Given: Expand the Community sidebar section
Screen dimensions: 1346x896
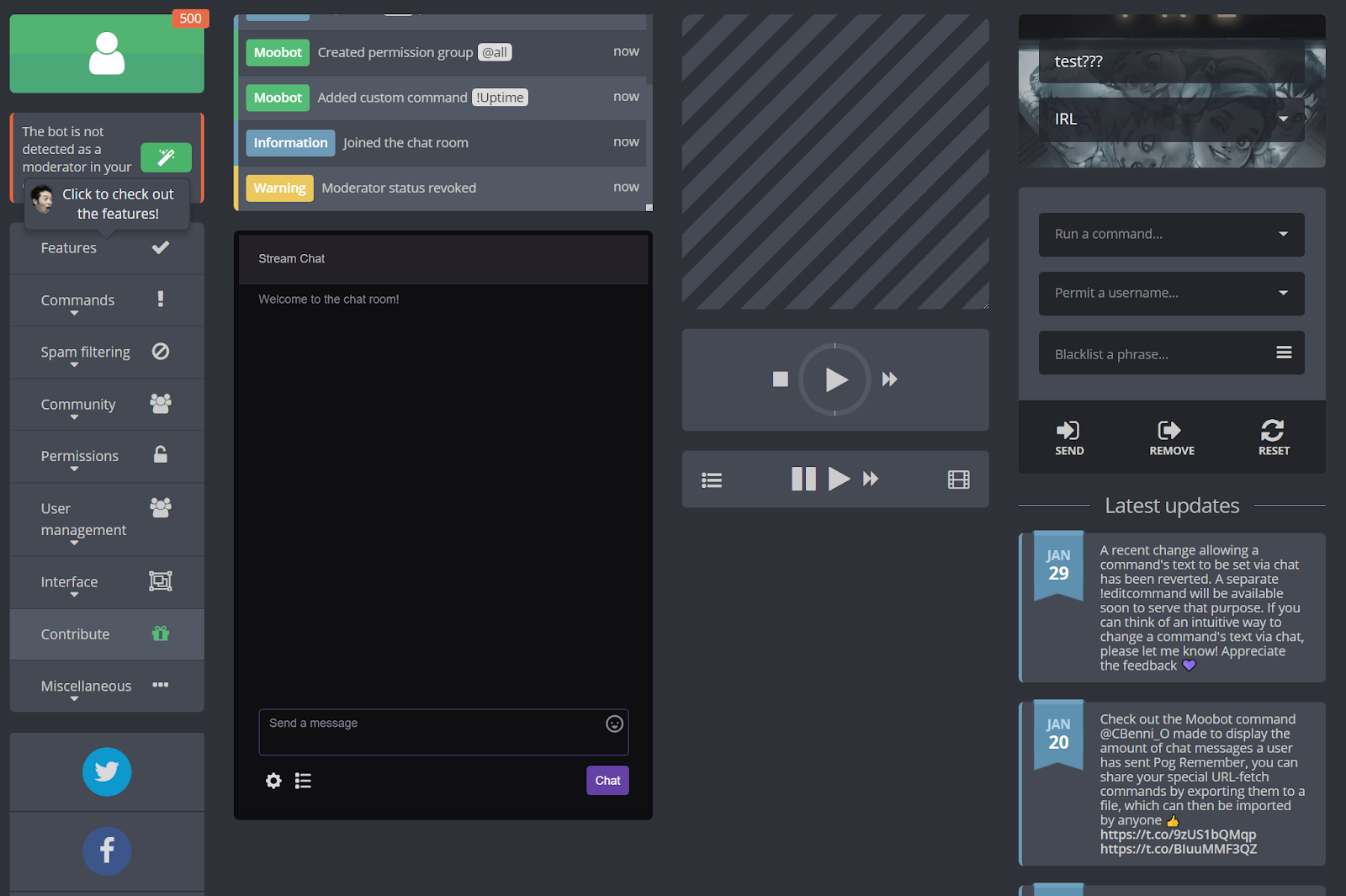Looking at the screenshot, I should [107, 405].
